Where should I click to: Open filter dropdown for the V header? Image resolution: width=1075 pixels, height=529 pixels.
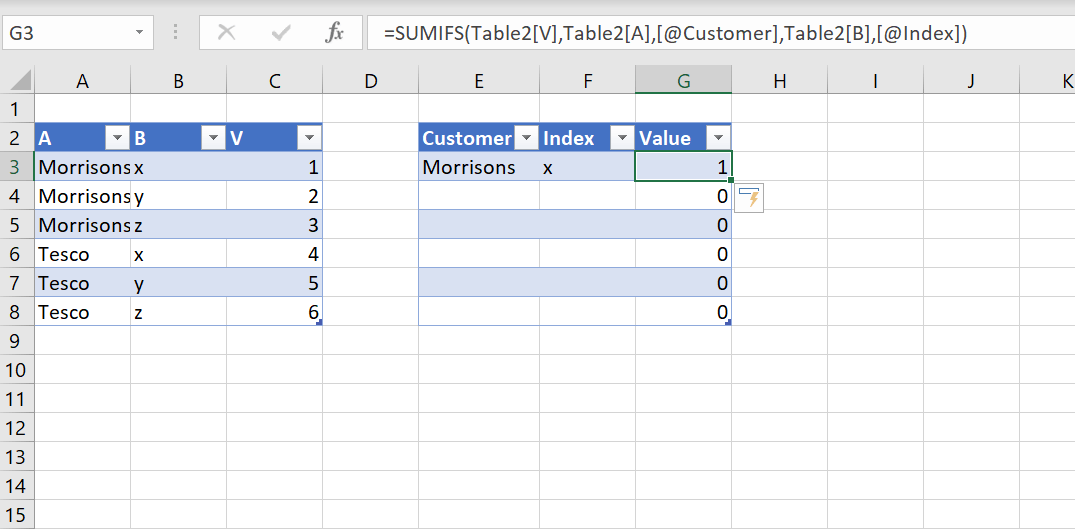point(309,139)
